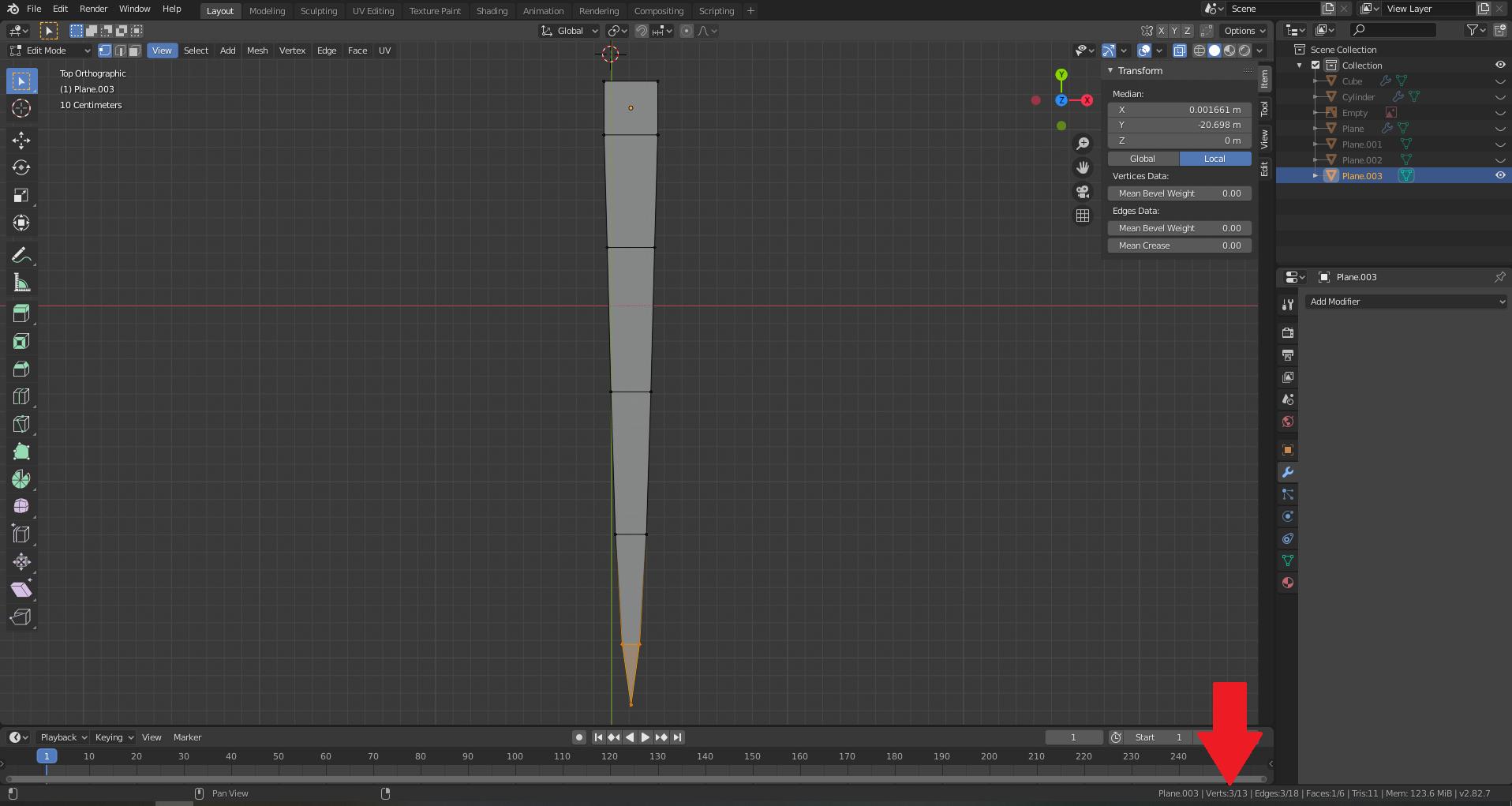The height and width of the screenshot is (806, 1512).
Task: Open the Transform Orientation dropdown showing Global
Action: click(568, 31)
